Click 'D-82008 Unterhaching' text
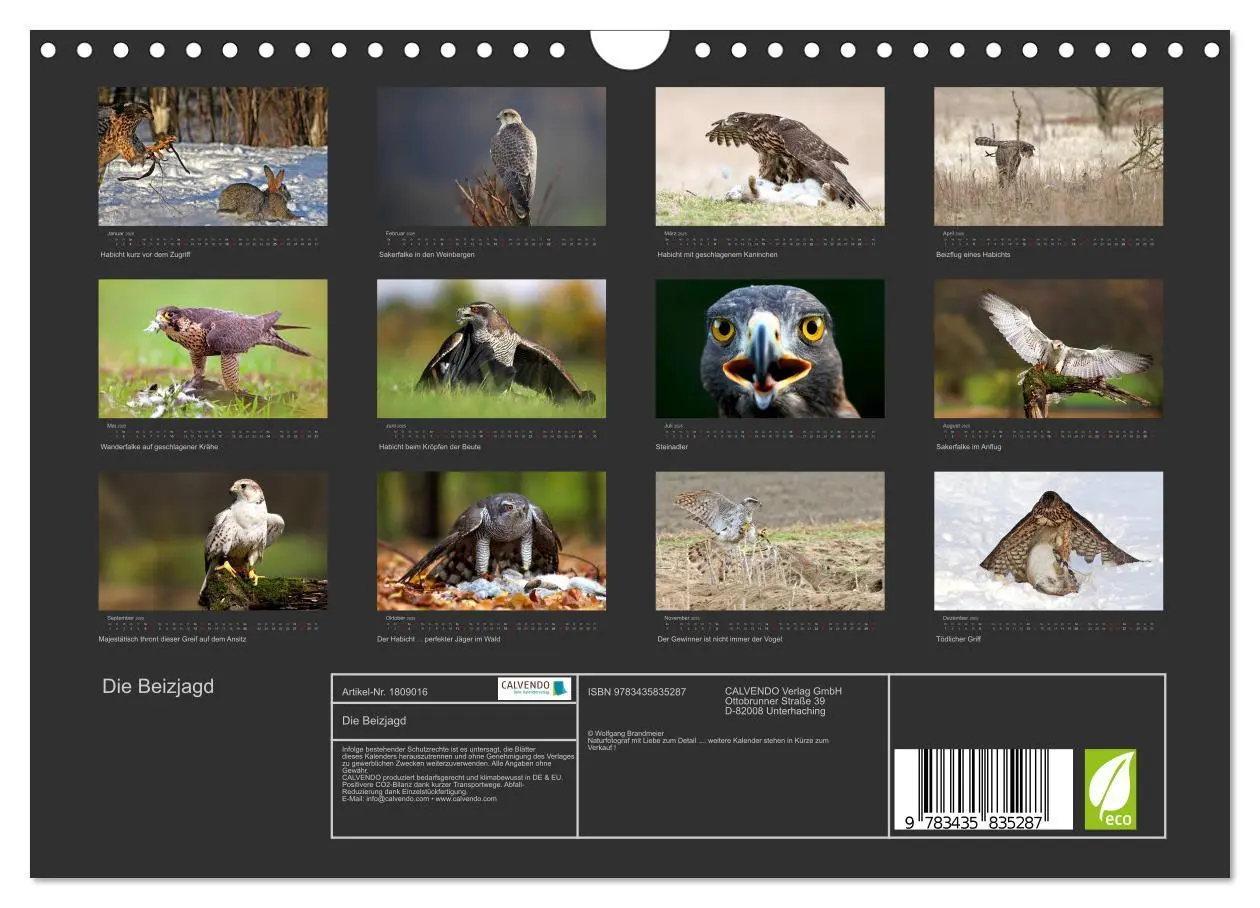 click(775, 711)
